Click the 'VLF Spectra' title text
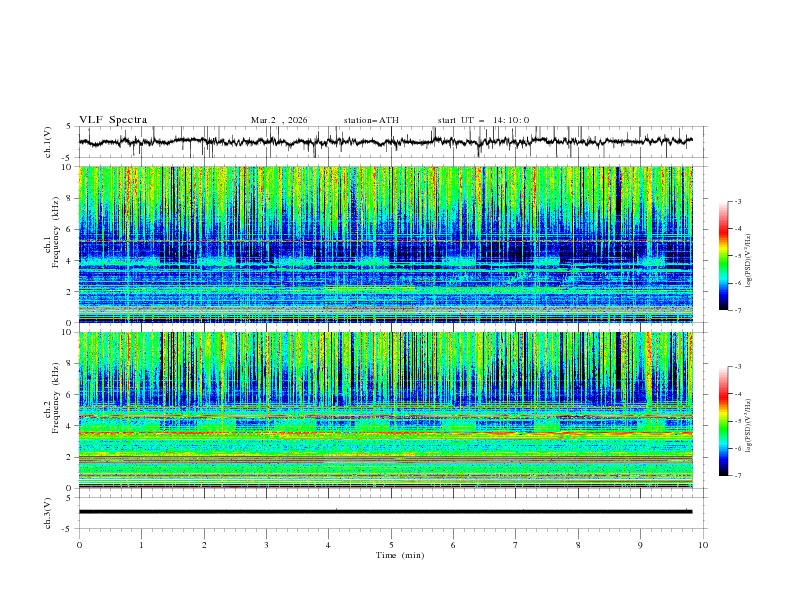792x612 pixels. tap(113, 120)
